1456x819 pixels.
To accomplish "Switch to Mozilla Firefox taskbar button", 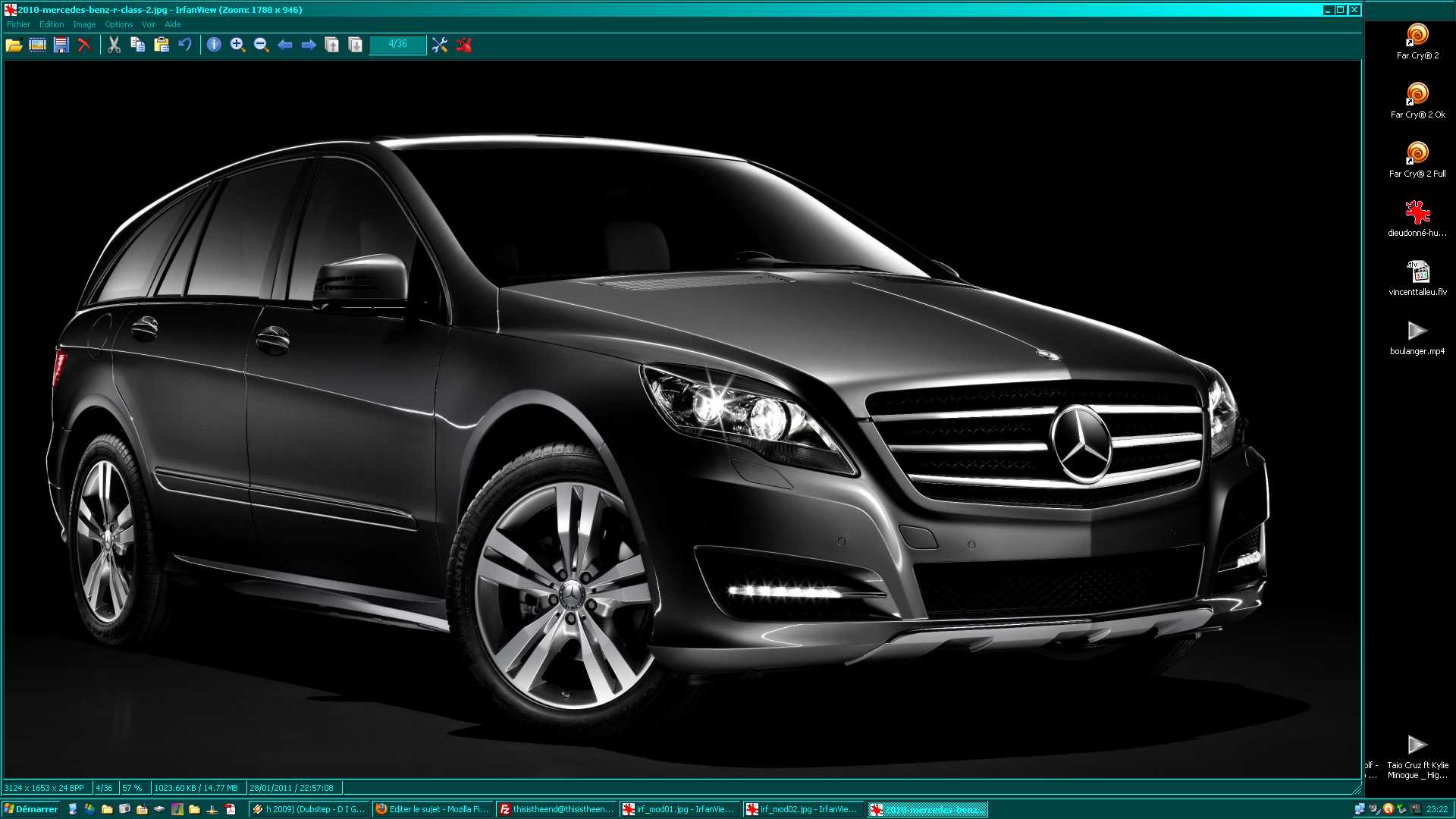I will (433, 809).
